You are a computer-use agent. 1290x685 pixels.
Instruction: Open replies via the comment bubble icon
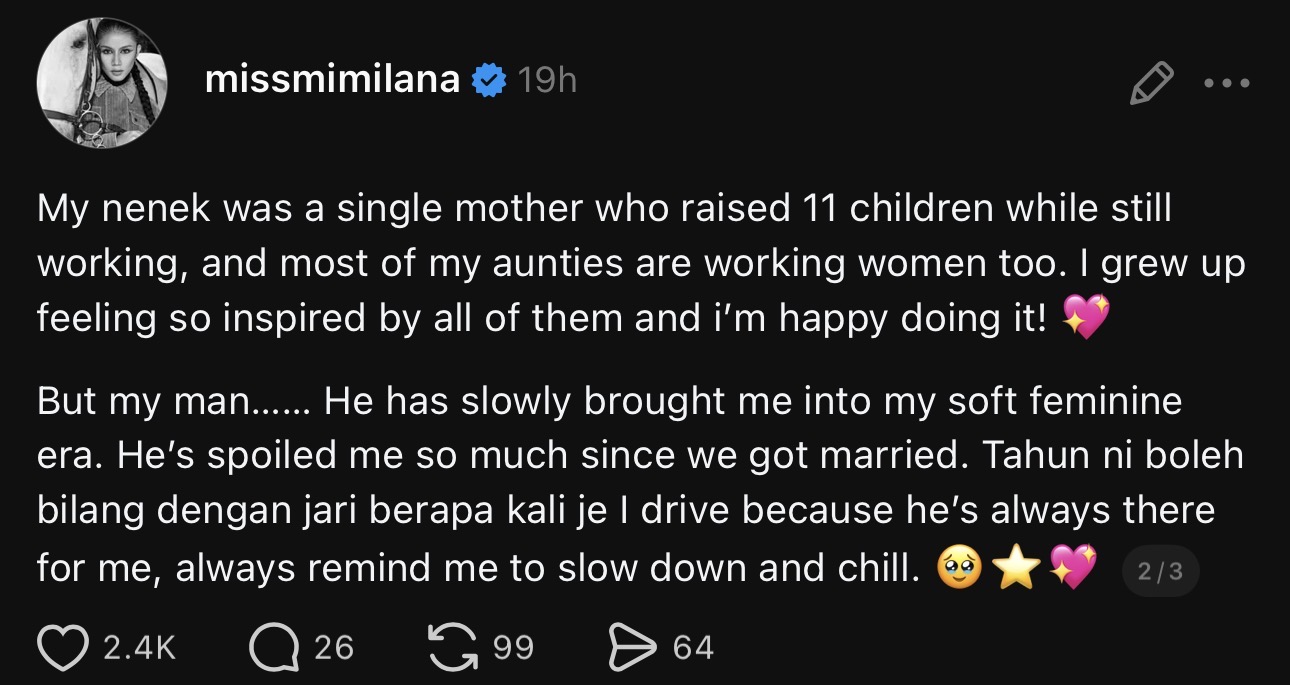274,647
